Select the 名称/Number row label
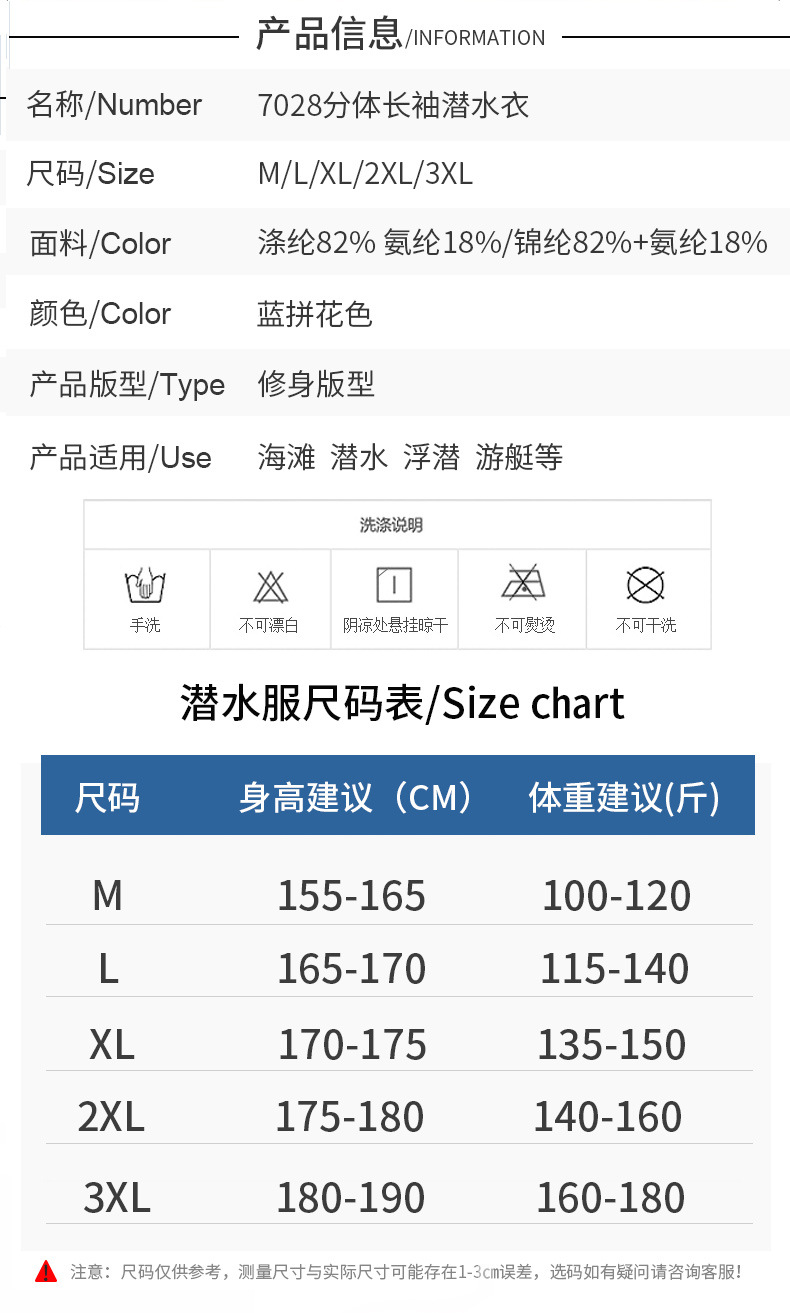 (114, 105)
